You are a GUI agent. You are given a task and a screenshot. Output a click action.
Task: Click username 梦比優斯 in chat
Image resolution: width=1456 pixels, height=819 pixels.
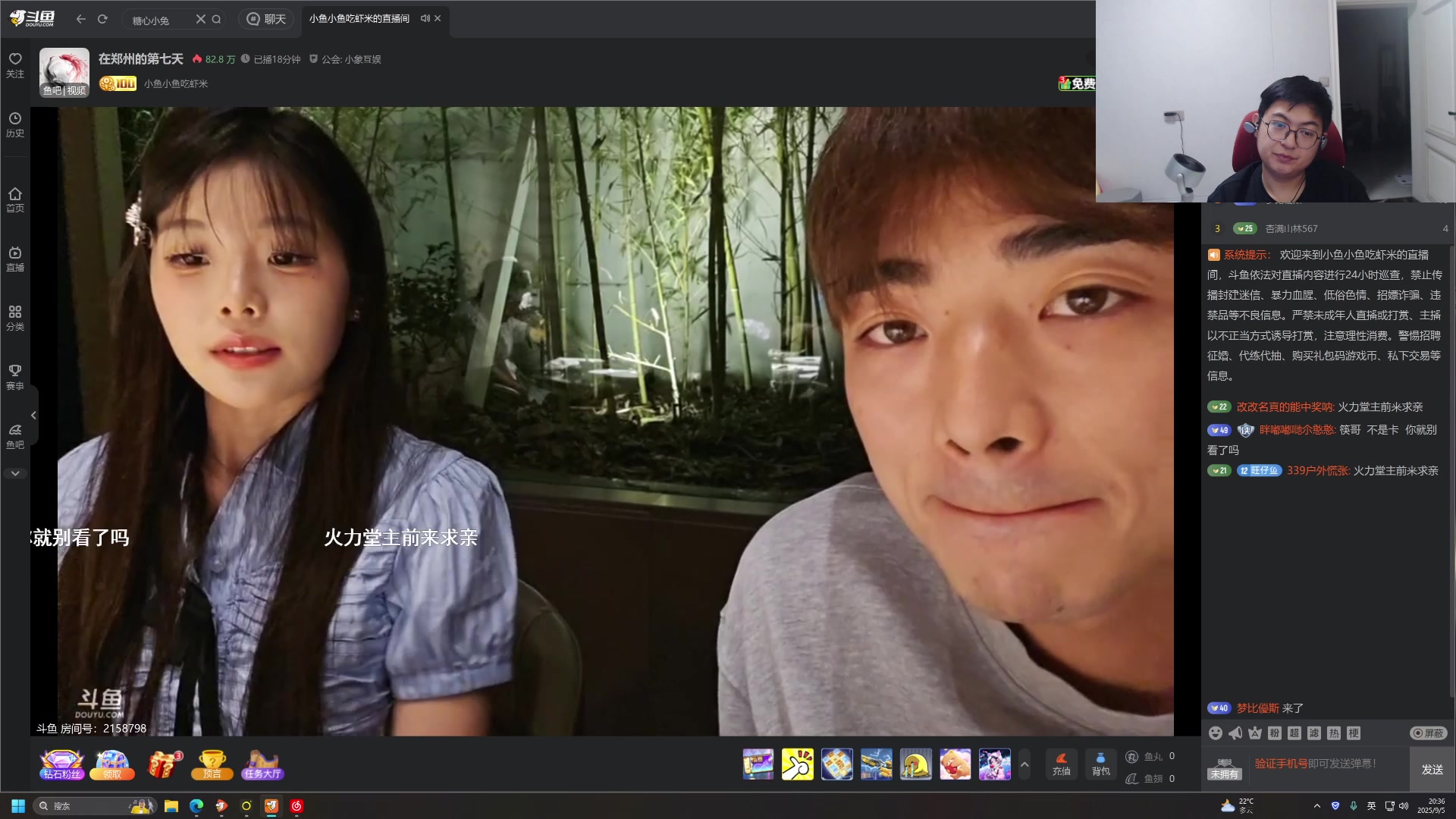click(x=1258, y=708)
